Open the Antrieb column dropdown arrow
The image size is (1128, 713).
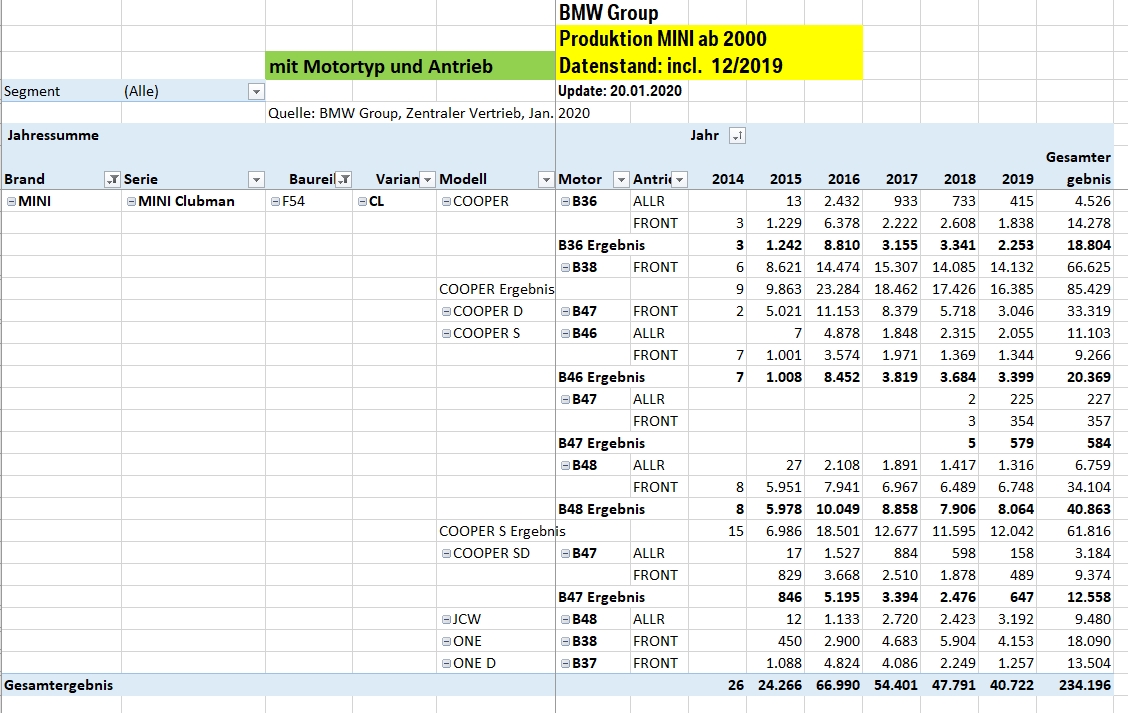point(680,179)
